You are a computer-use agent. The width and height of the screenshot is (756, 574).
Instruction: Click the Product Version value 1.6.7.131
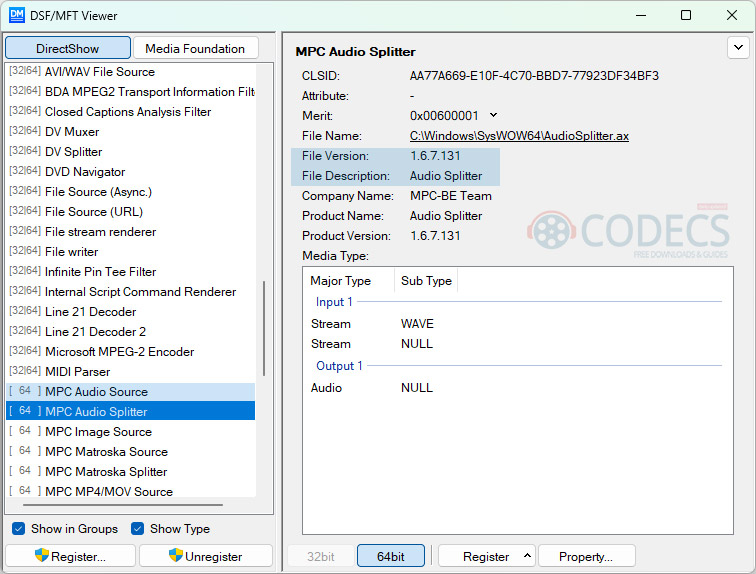tap(435, 236)
